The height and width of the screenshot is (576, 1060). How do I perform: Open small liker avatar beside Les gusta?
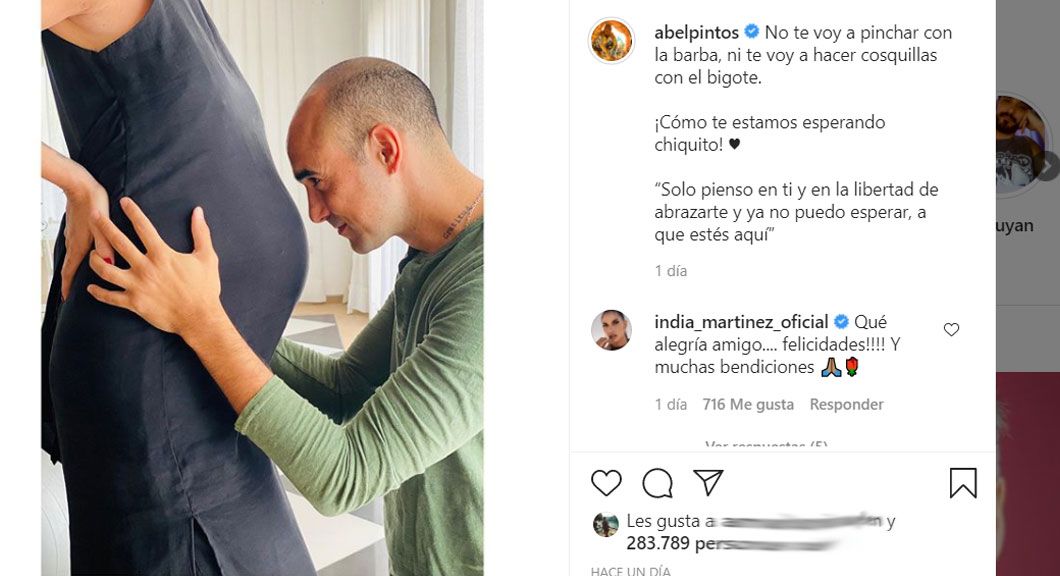[605, 525]
